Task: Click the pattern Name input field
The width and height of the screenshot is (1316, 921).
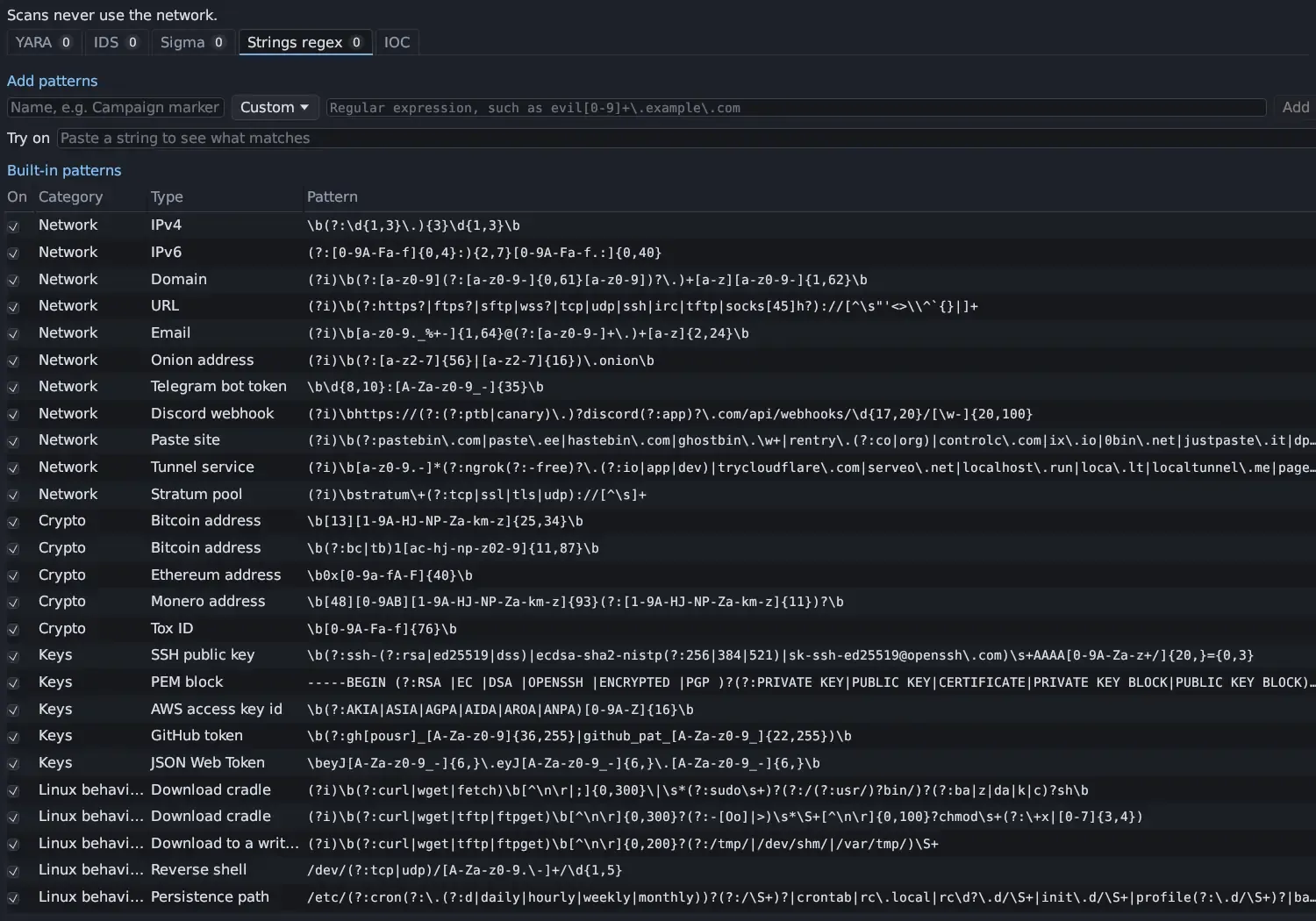Action: tap(116, 107)
